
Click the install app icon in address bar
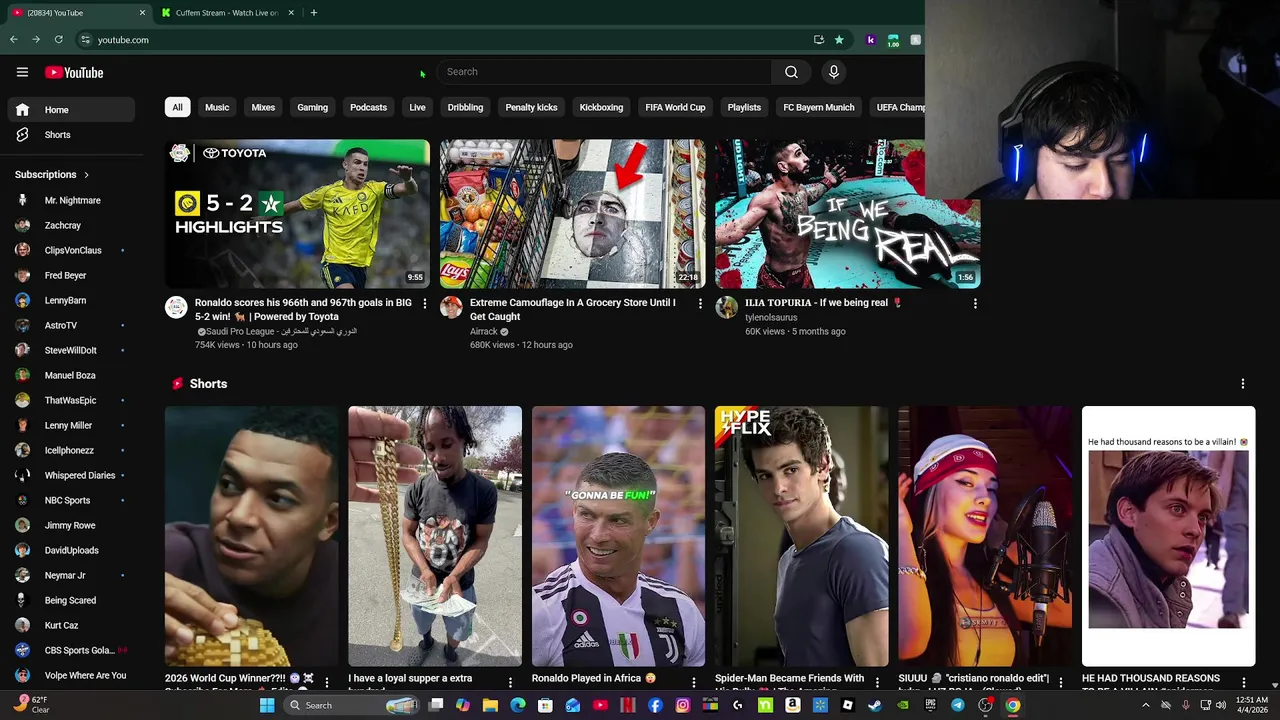point(819,40)
